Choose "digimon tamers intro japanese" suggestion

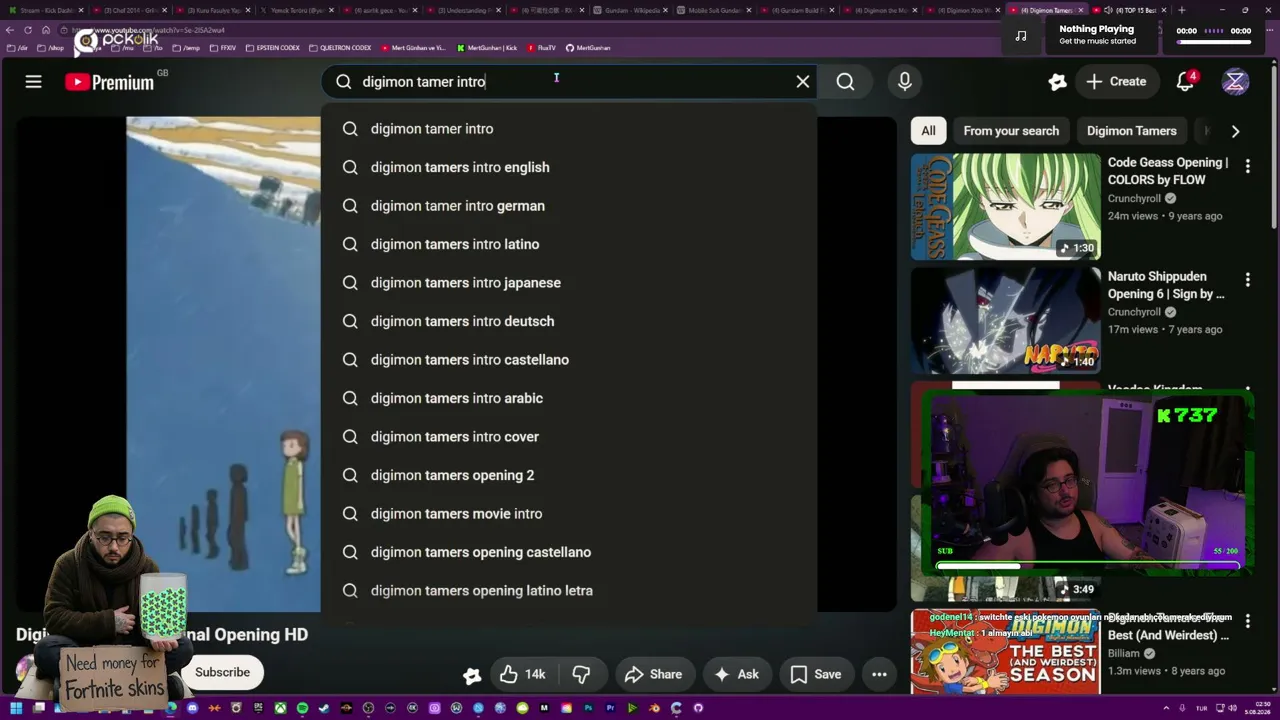[569, 283]
